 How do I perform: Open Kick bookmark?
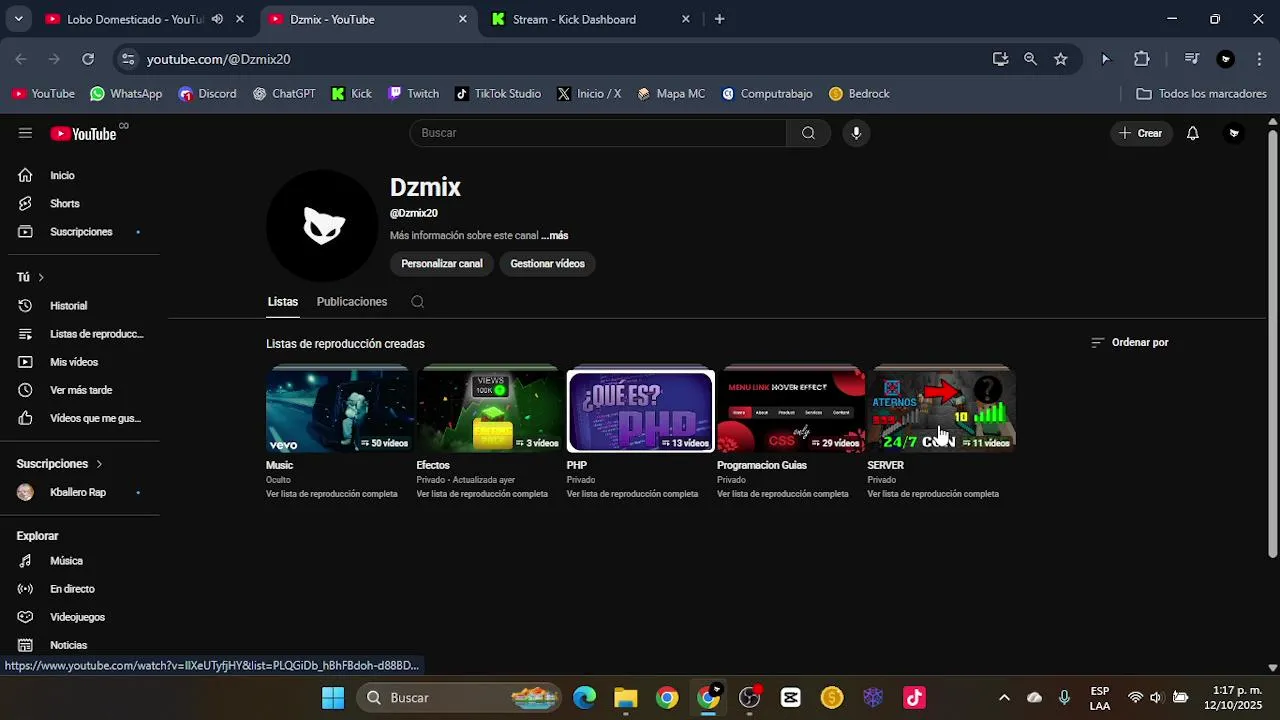point(352,94)
